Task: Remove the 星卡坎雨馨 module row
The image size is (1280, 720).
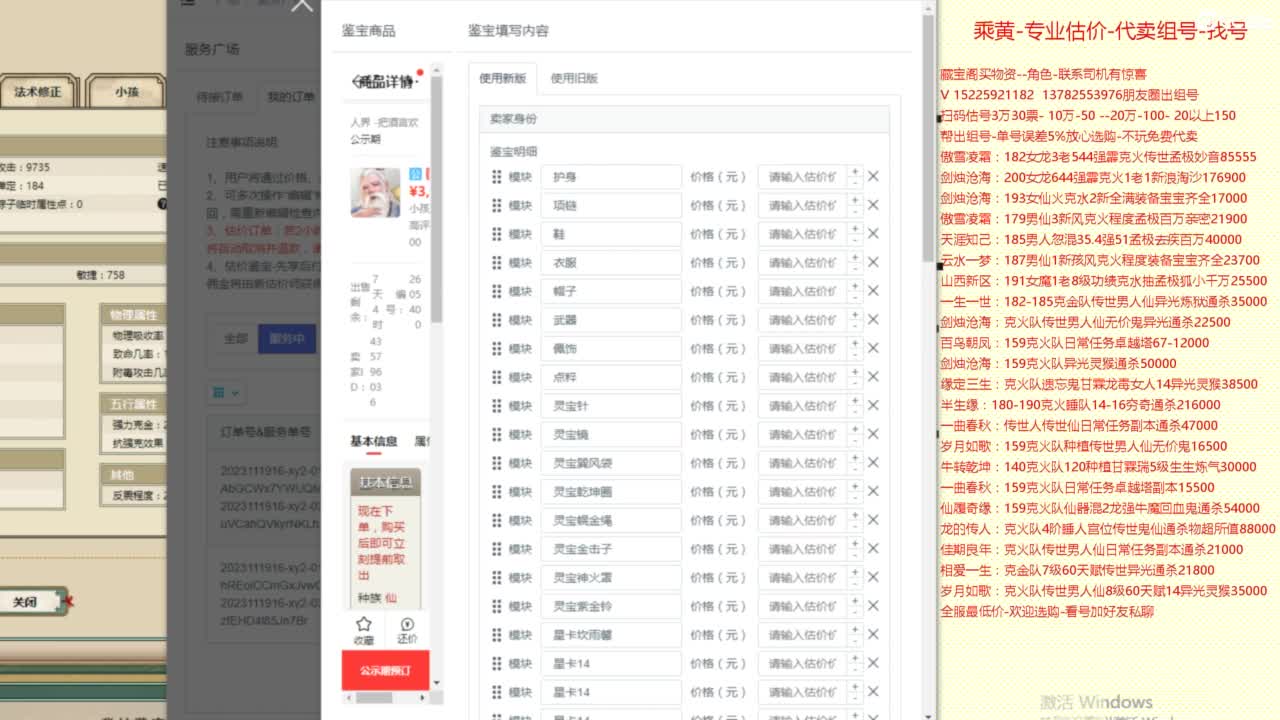Action: [x=873, y=635]
